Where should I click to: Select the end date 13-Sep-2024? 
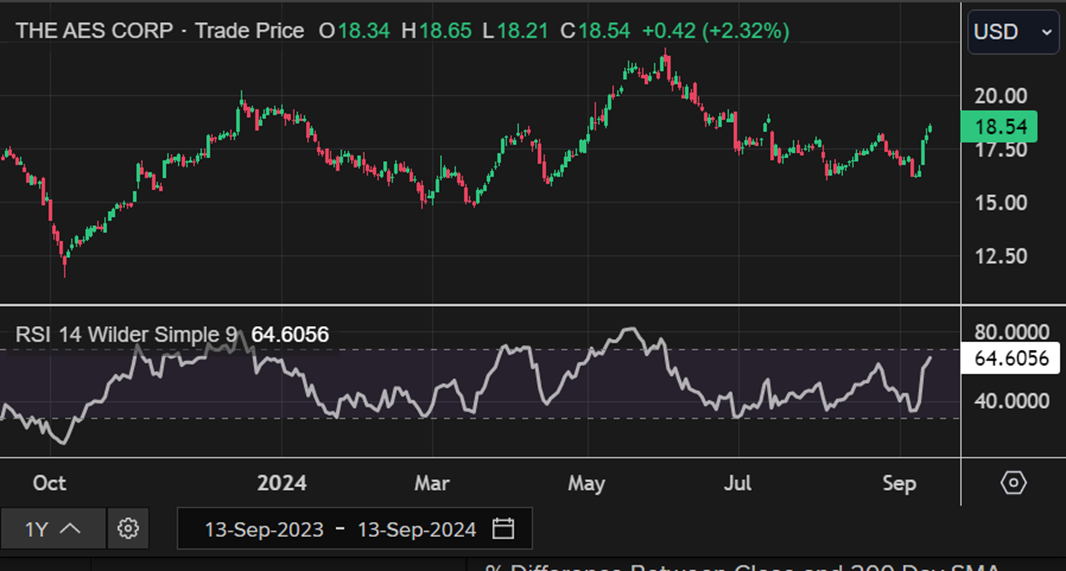pos(417,529)
